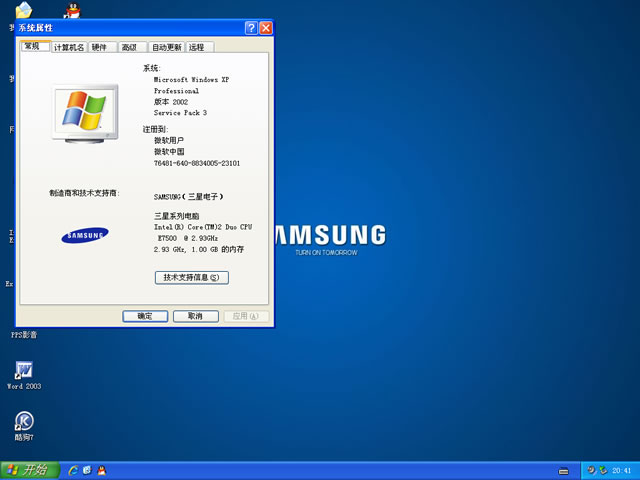Screen dimensions: 640x480
Task: Close the 系统属性 dialog window
Action: 266,28
